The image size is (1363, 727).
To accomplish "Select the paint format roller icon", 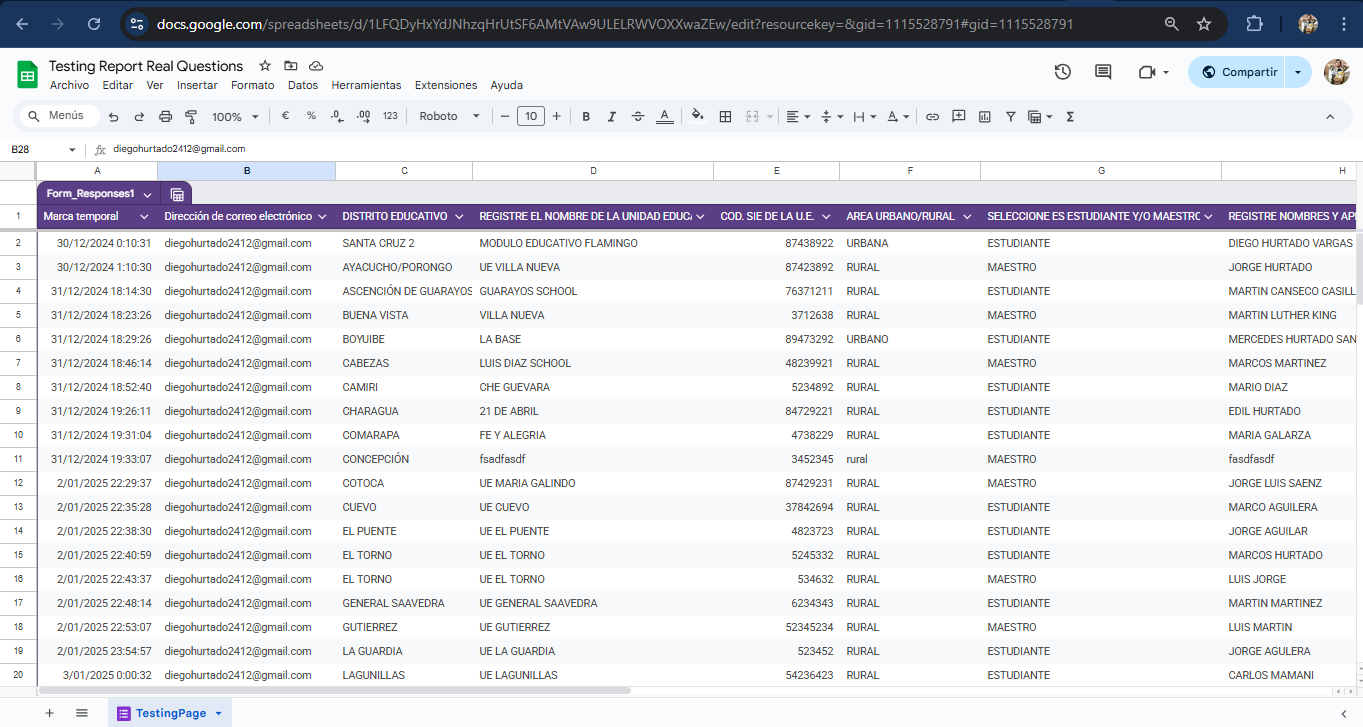I will click(x=192, y=117).
